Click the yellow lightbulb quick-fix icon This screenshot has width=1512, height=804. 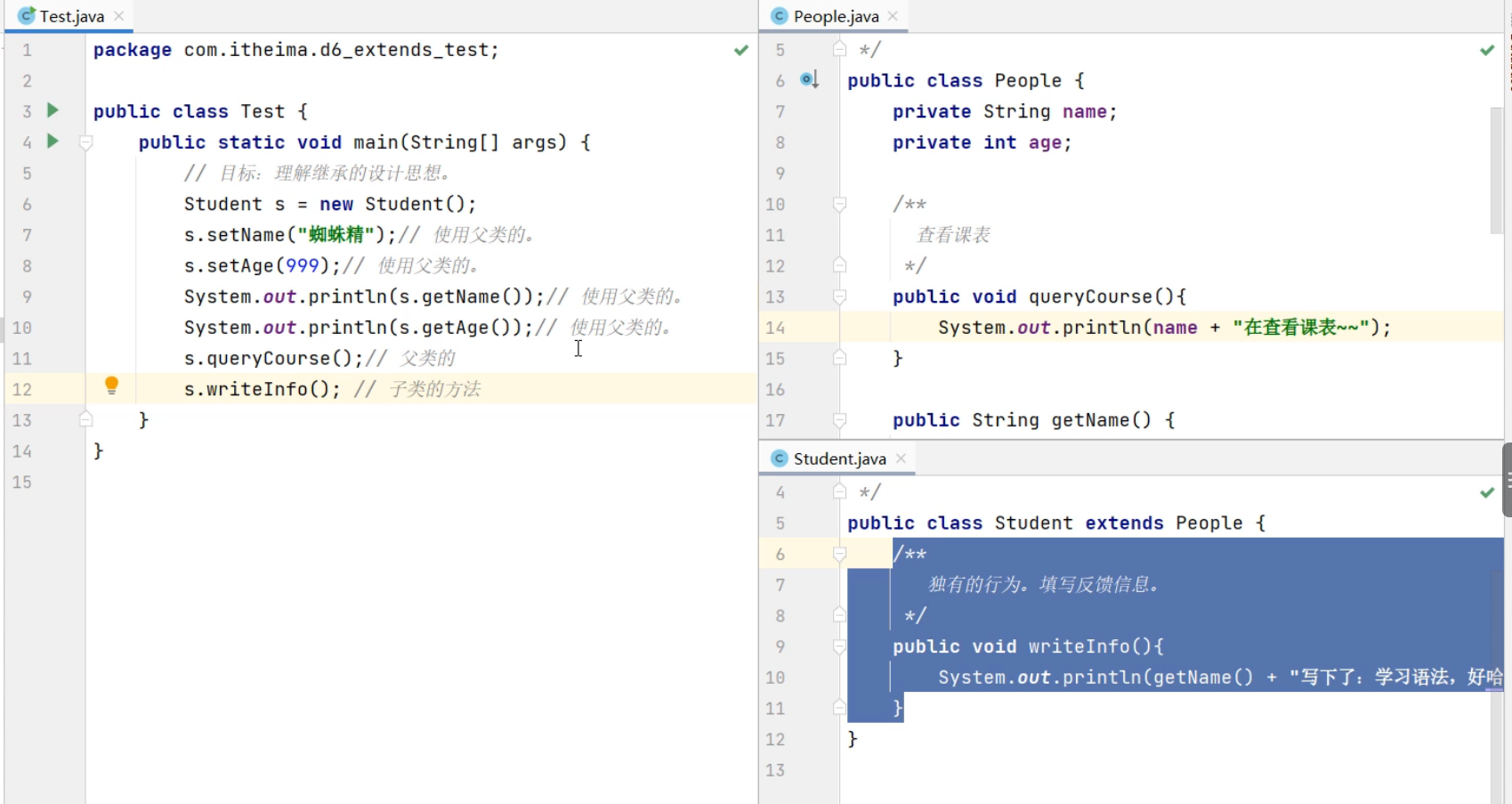[x=111, y=385]
